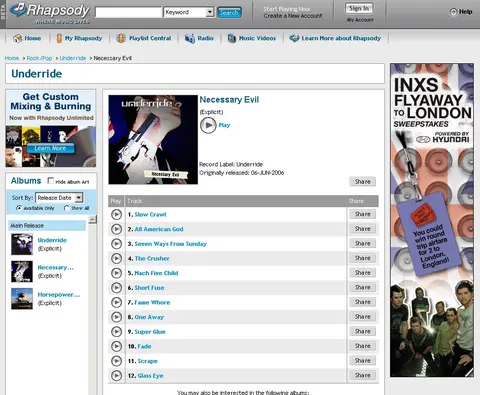Play track 3 Seven Ways From Sunday
This screenshot has height=395, width=480.
tap(116, 244)
